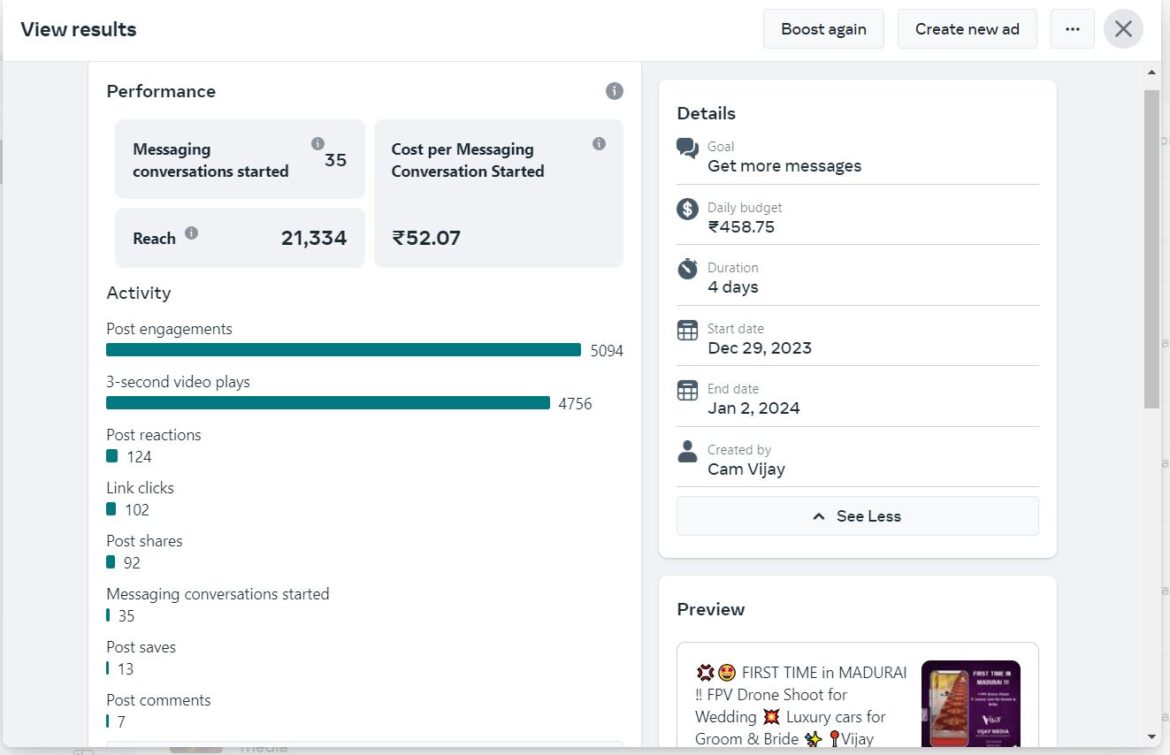Click the Performance section info icon
1170x755 pixels.
[614, 91]
